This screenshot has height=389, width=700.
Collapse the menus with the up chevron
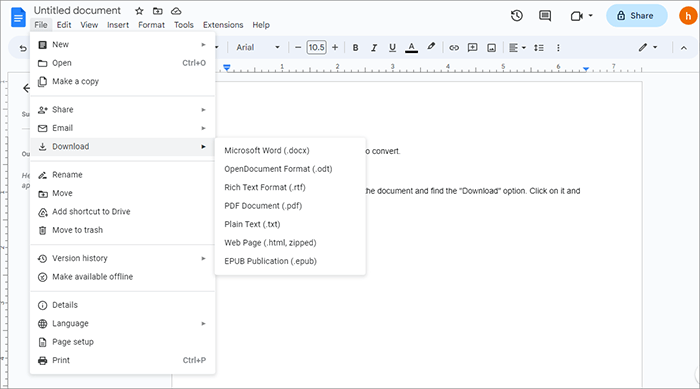pos(683,48)
